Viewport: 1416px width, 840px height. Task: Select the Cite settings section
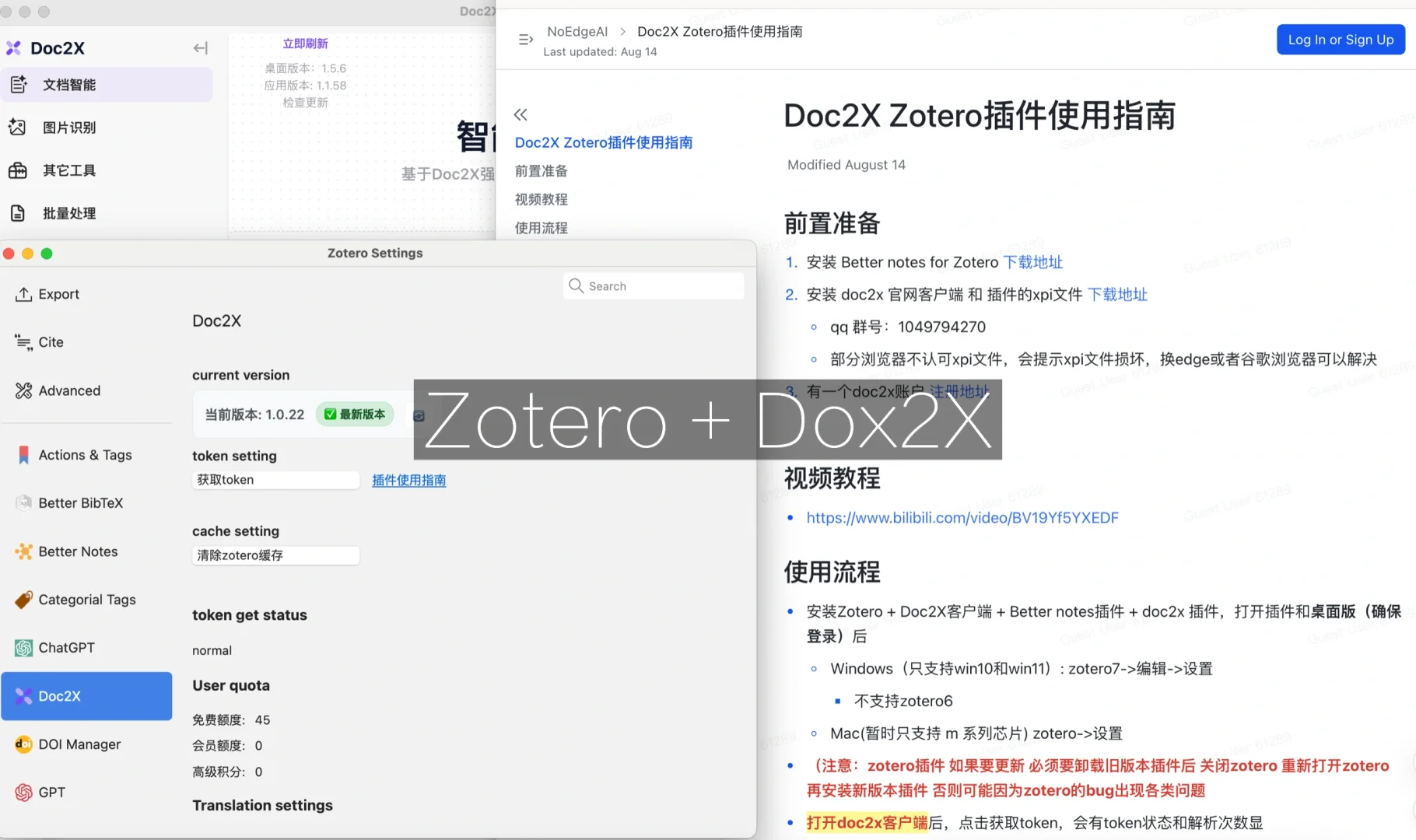51,342
